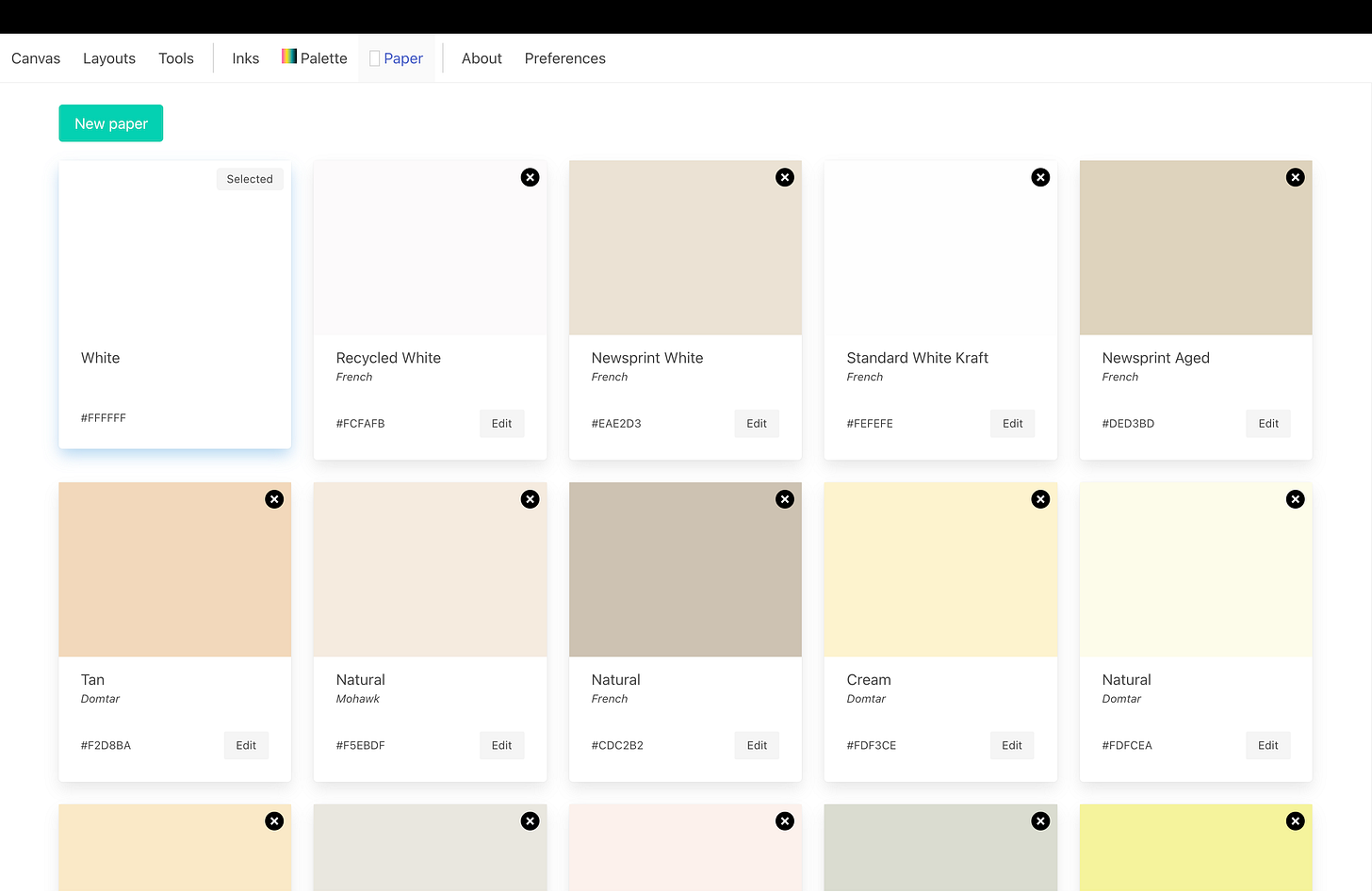The height and width of the screenshot is (892, 1372).
Task: Remove the Newsprint Aged paper
Action: point(1296,177)
